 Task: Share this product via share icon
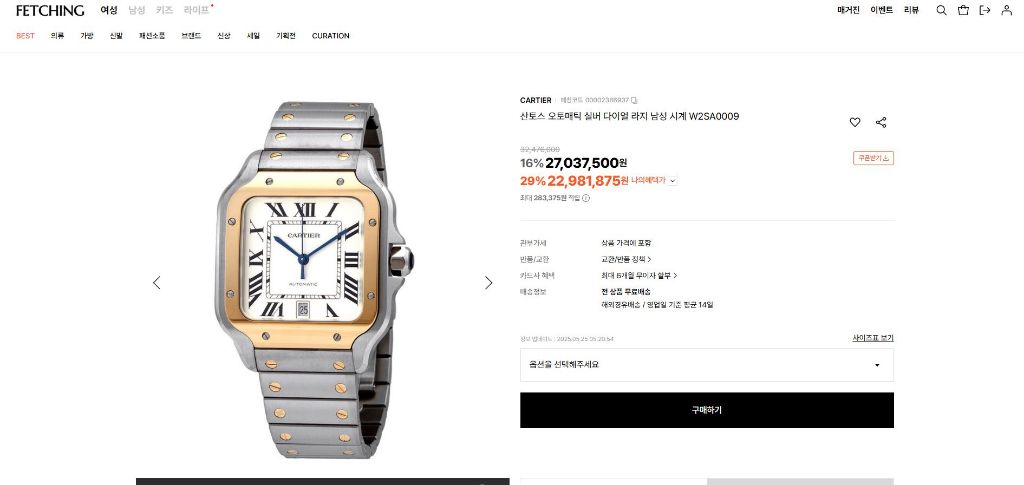coord(881,122)
